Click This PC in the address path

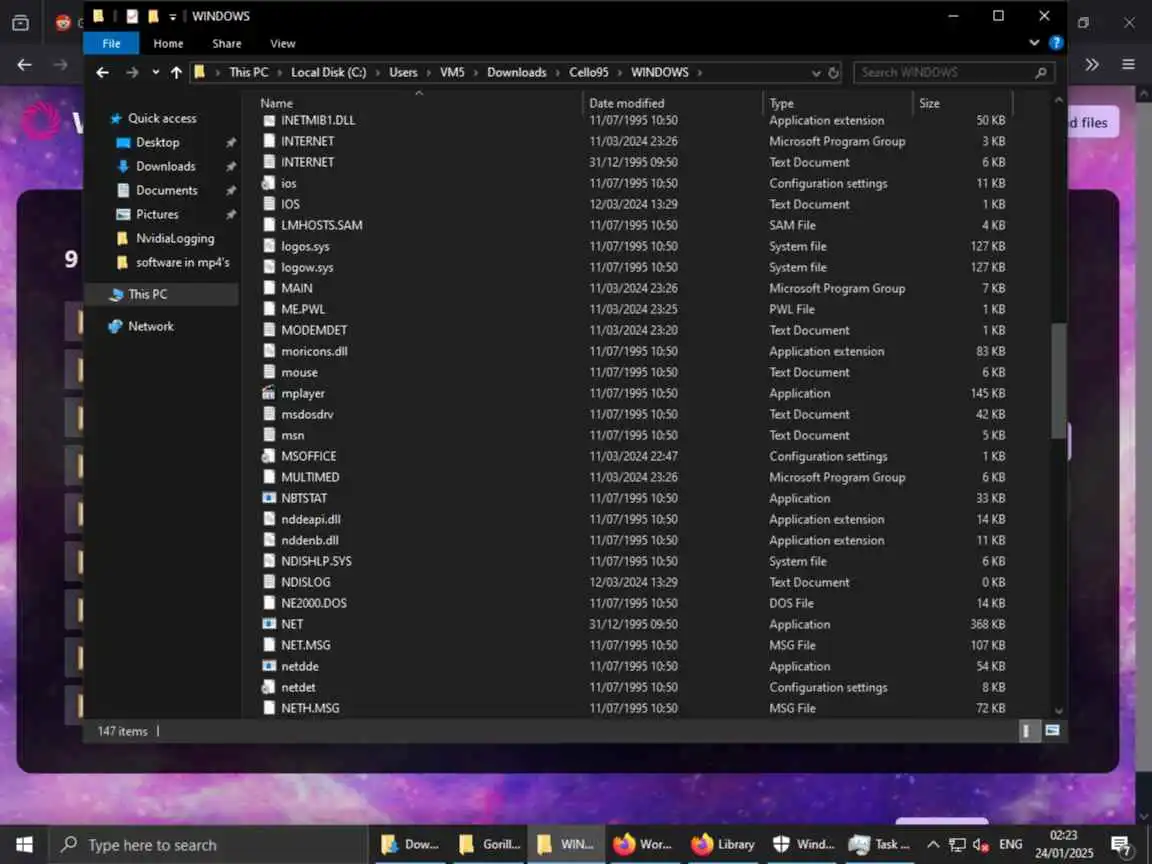248,72
